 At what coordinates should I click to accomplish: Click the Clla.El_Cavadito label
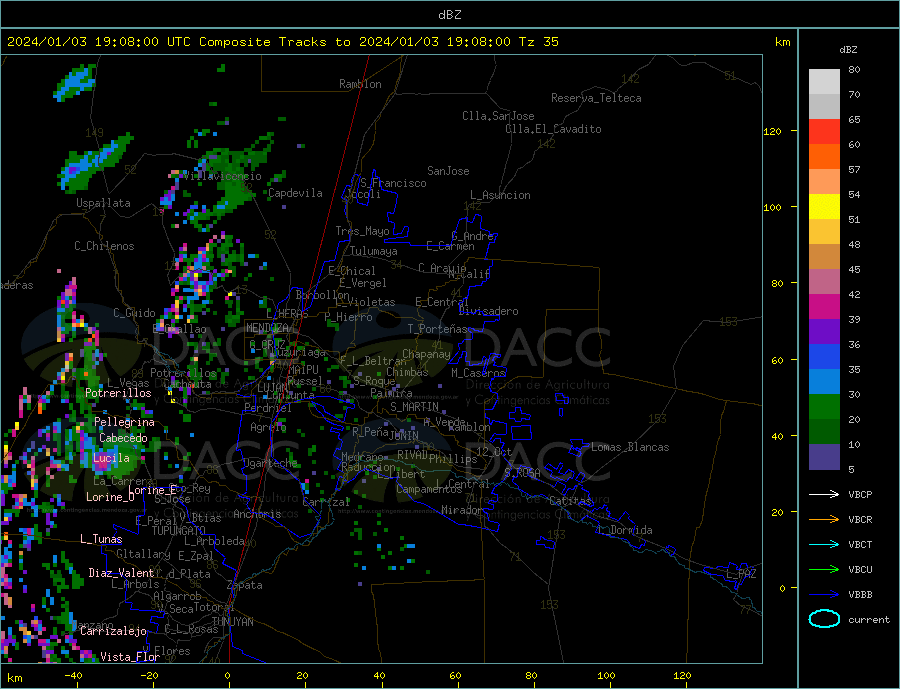pyautogui.click(x=553, y=129)
